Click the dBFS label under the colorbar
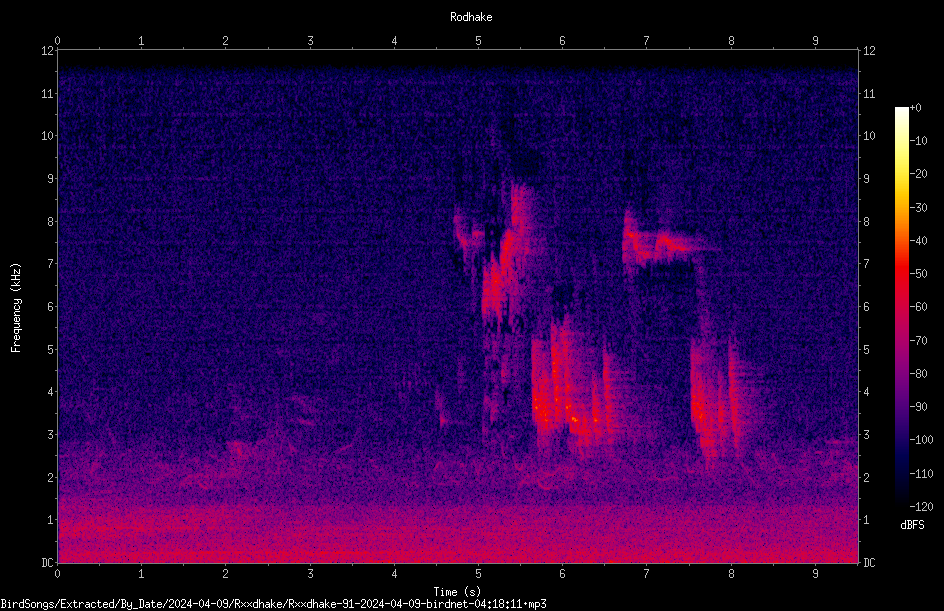 coord(912,525)
